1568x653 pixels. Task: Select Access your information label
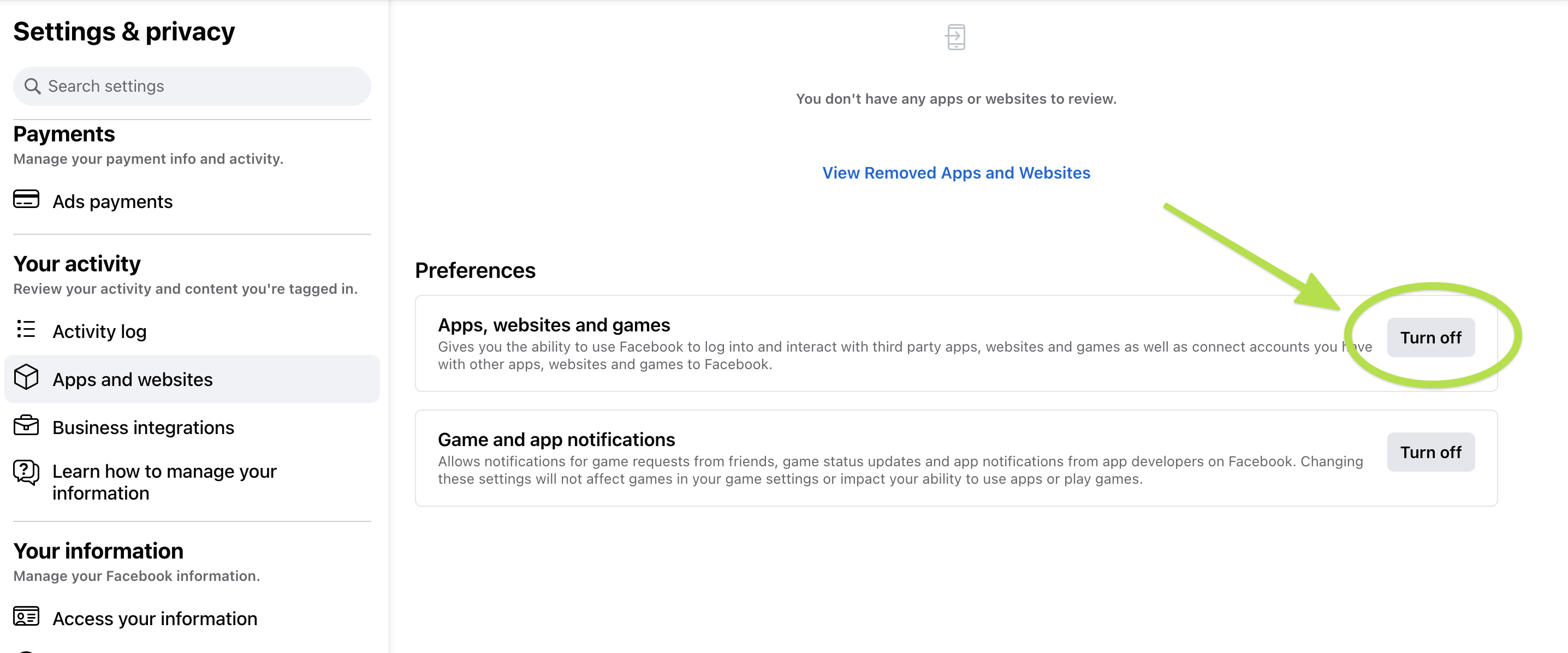(155, 619)
